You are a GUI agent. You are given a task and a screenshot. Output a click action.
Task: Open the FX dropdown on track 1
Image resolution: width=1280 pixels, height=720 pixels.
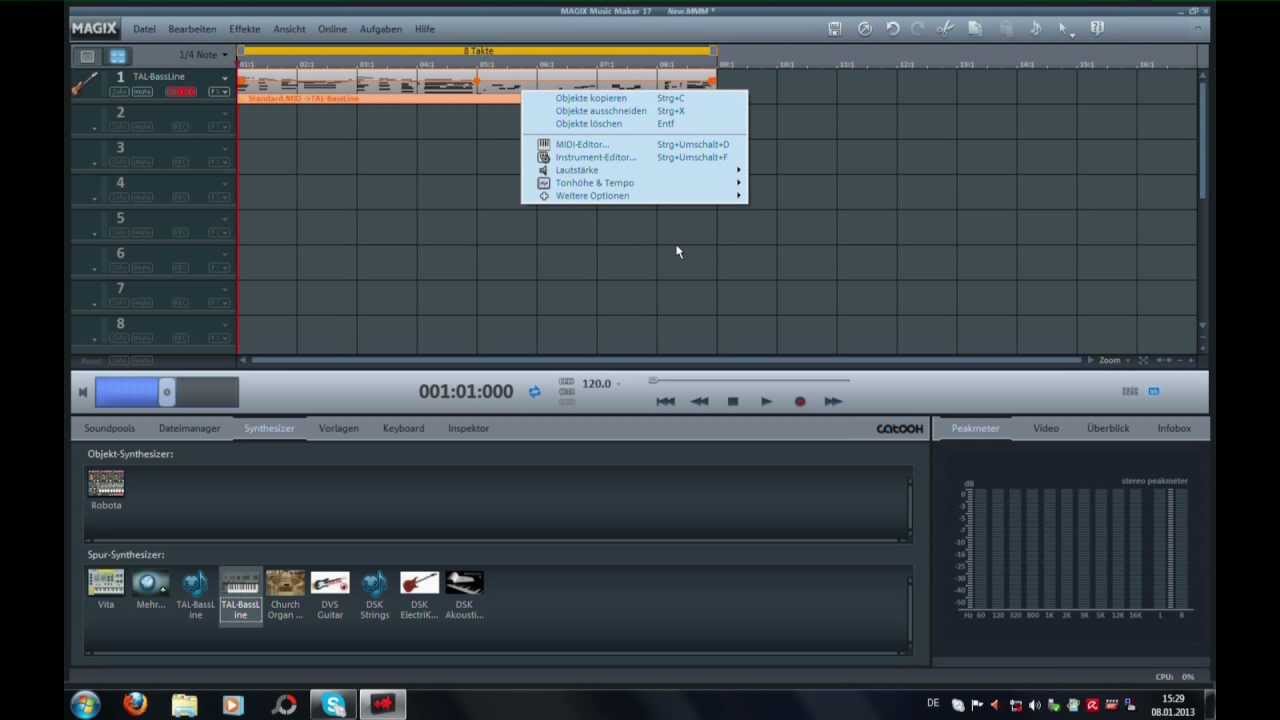(x=218, y=92)
